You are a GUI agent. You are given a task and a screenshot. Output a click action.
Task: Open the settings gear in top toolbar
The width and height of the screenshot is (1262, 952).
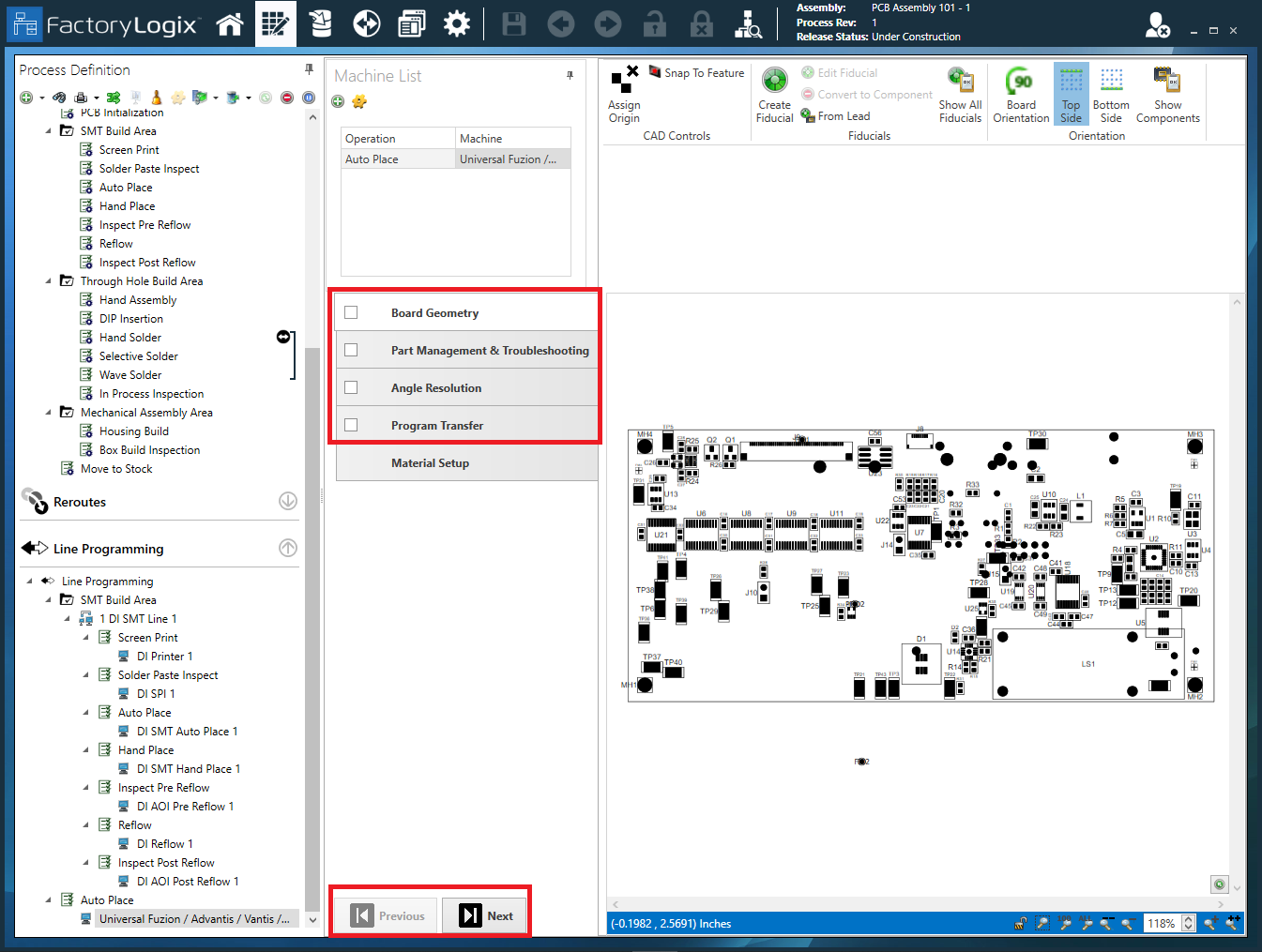tap(457, 24)
